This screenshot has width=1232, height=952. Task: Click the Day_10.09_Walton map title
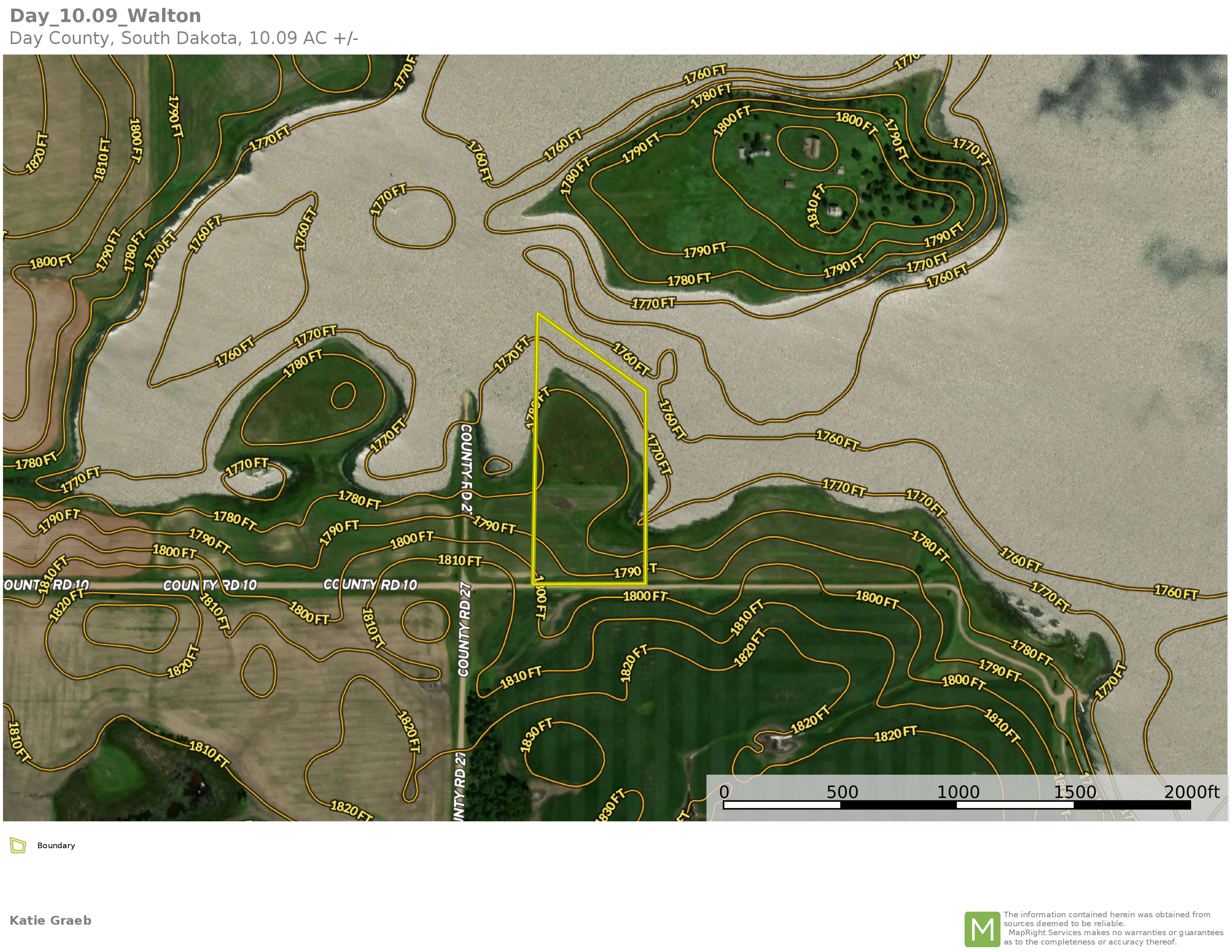(105, 16)
